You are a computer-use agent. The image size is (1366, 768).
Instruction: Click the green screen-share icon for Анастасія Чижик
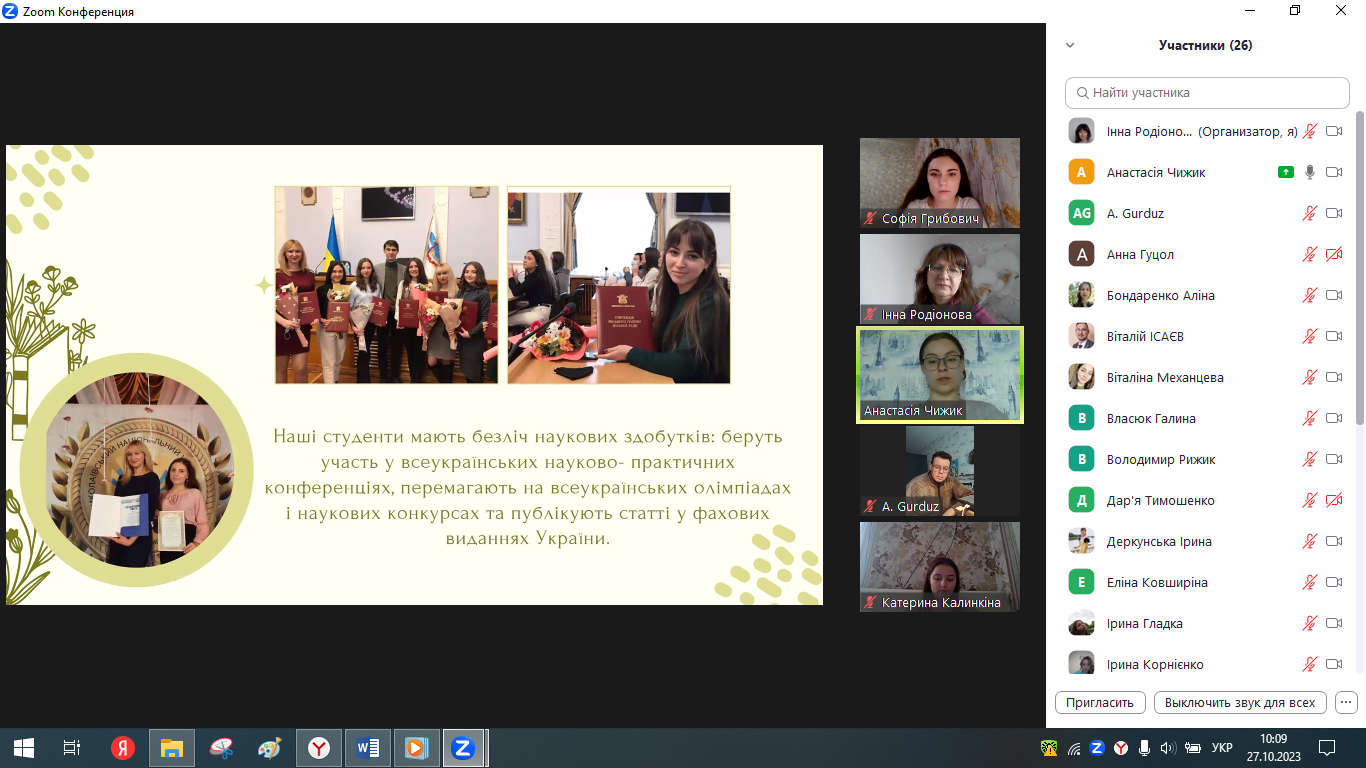(1286, 172)
